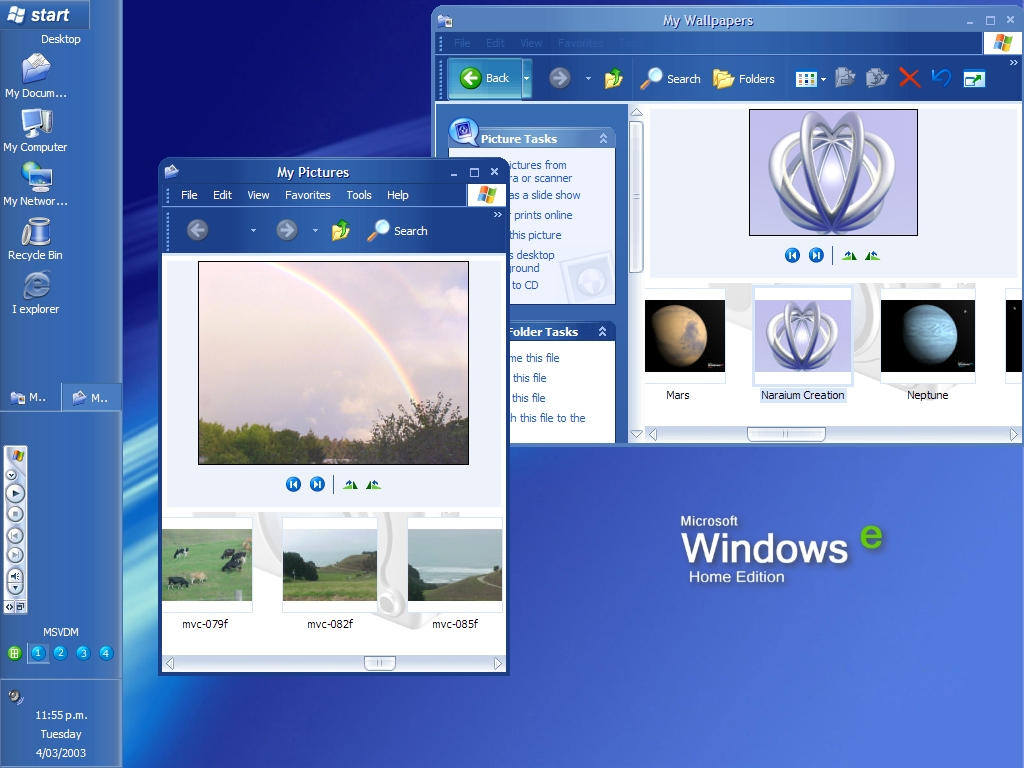
Task: Open the Favorites menu in My Pictures
Action: coord(307,195)
